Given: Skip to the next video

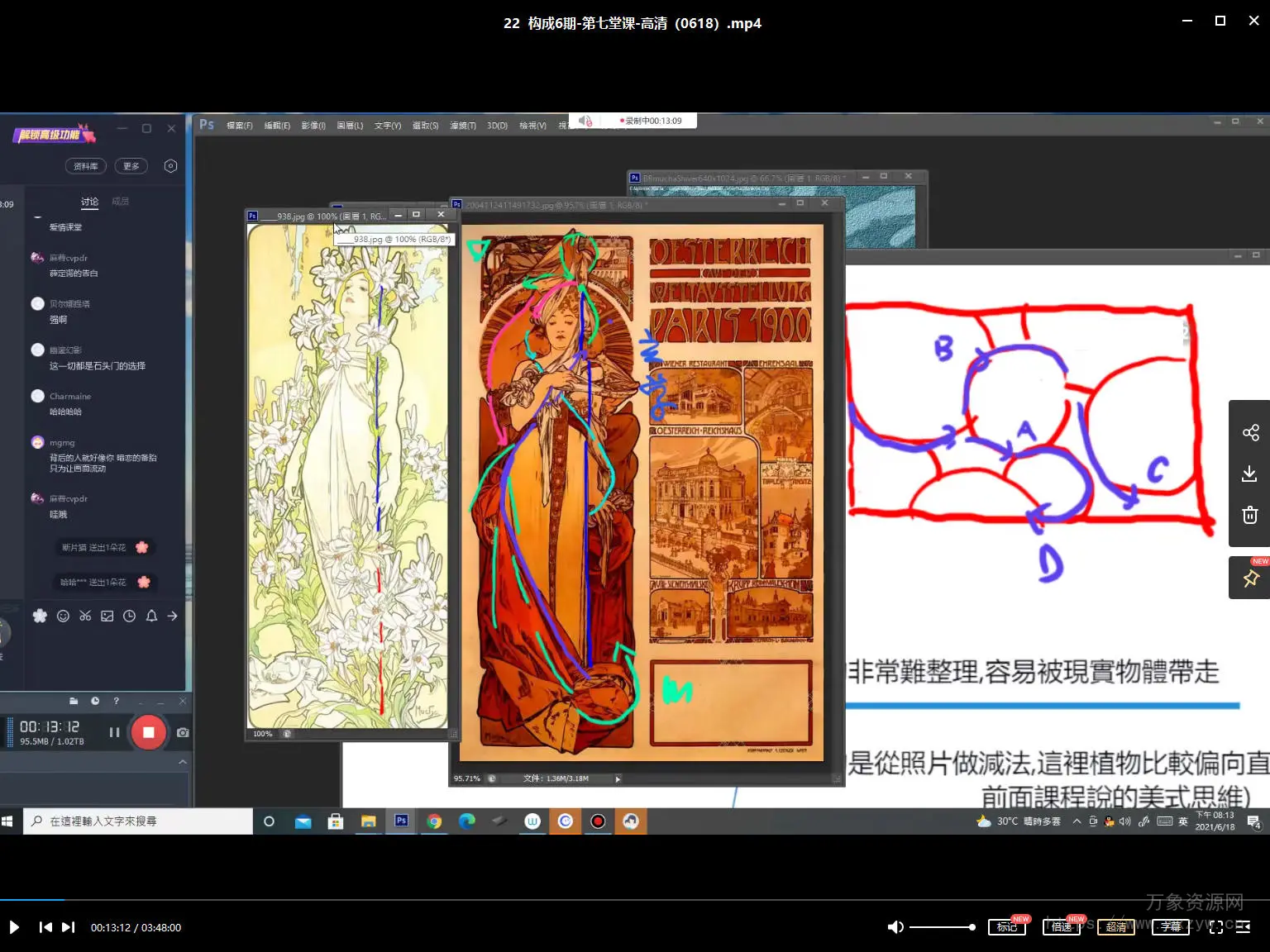Looking at the screenshot, I should coord(68,927).
